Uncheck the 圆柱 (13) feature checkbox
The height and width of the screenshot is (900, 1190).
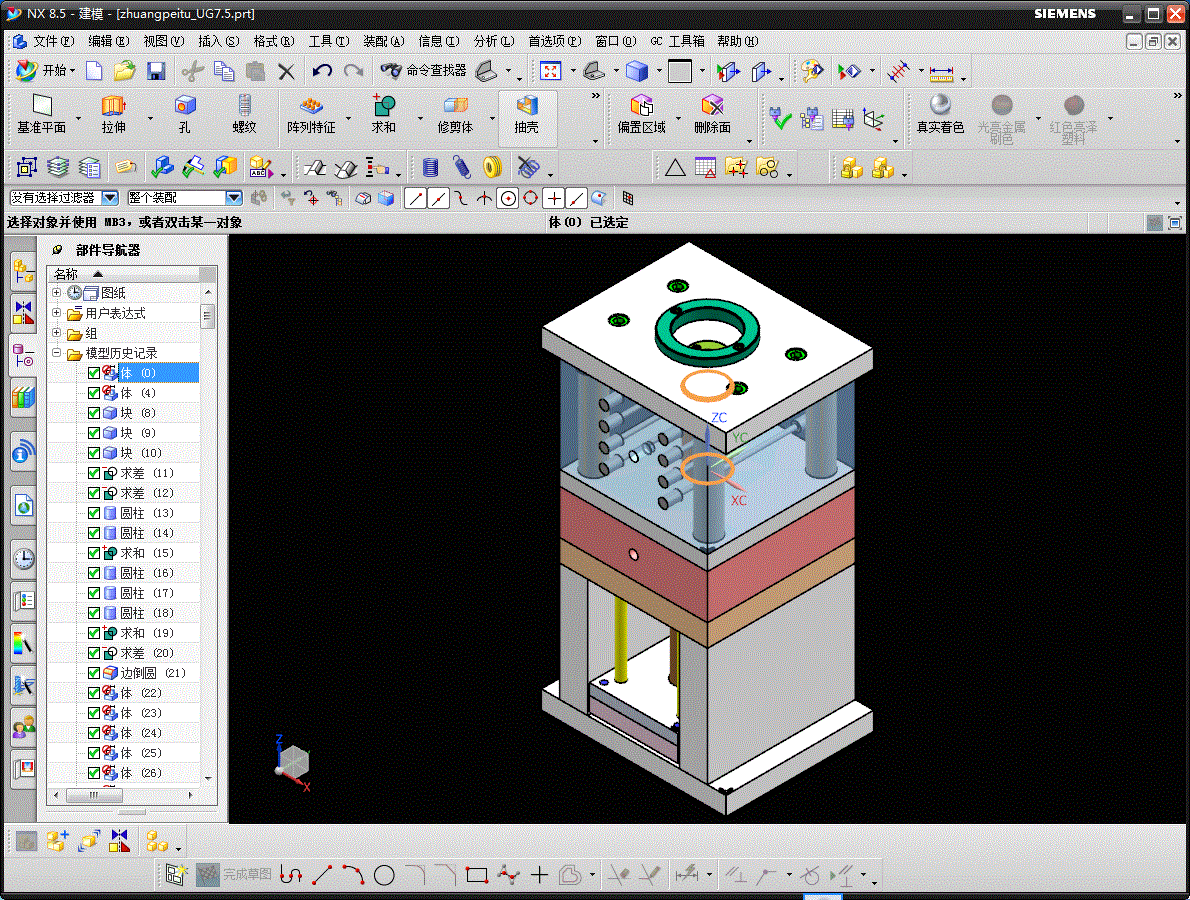tap(93, 513)
